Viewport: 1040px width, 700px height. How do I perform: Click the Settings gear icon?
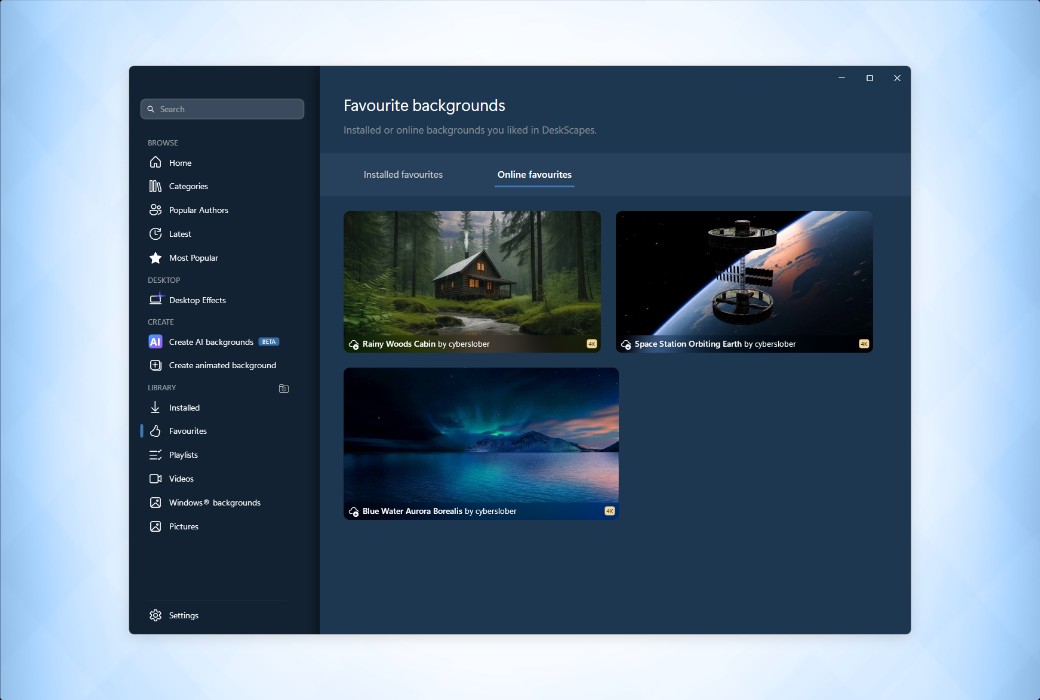(x=155, y=615)
